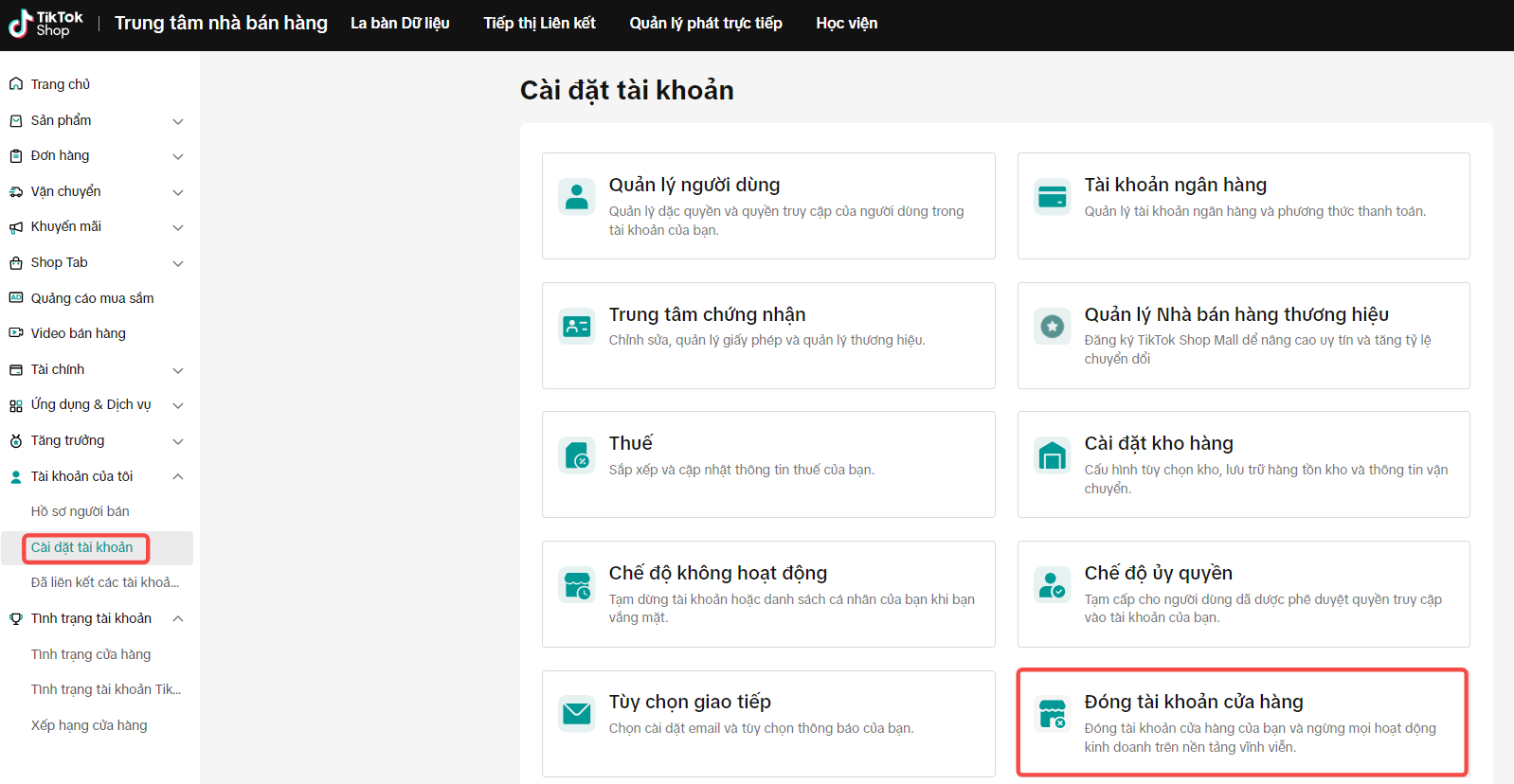Expand the Vận chuyển menu chevron
Viewport: 1514px width, 784px height.
(x=178, y=192)
